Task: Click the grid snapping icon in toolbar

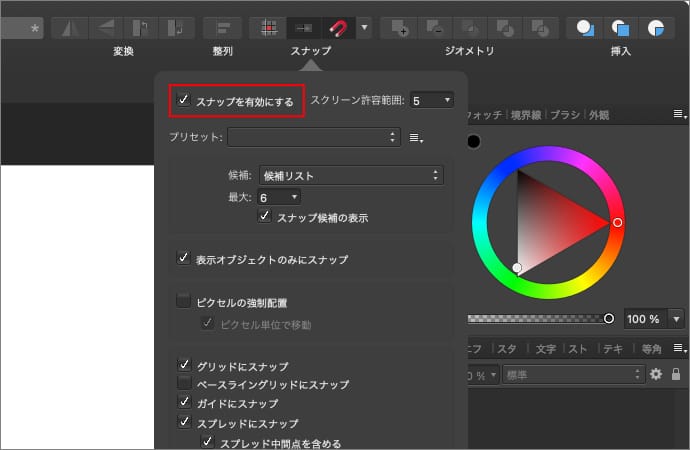Action: coord(267,27)
